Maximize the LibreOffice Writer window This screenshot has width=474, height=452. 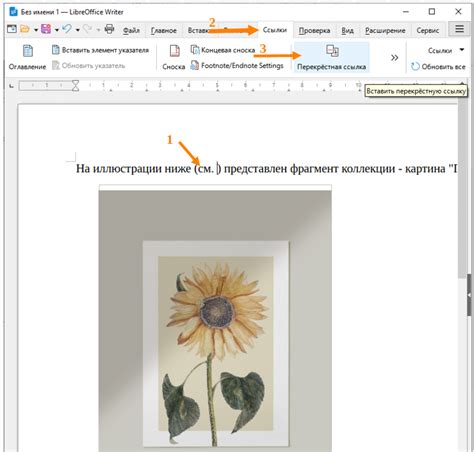coord(432,12)
